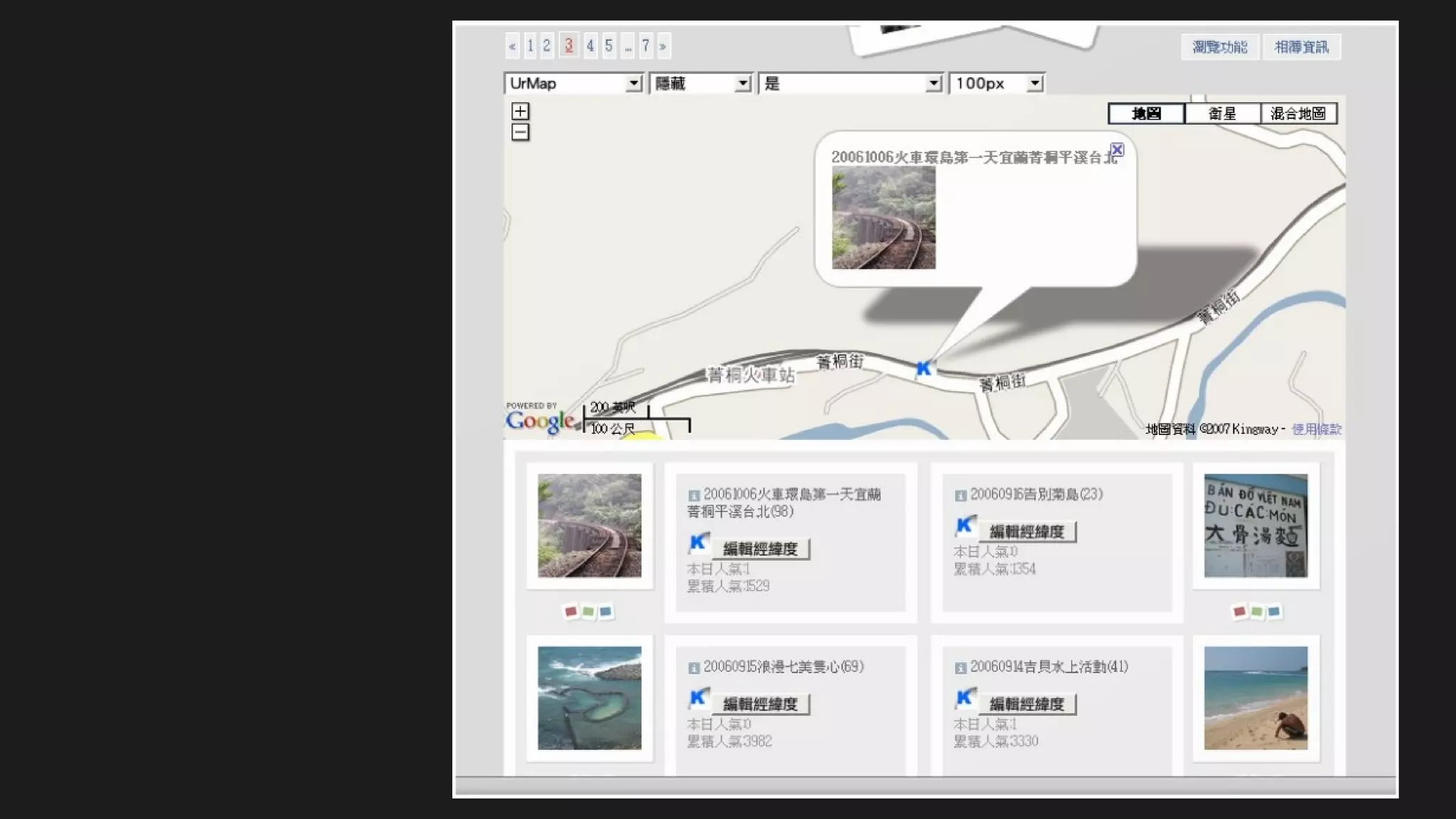Image resolution: width=1456 pixels, height=819 pixels.
Task: Switch the map to 衛星 satellite view
Action: point(1222,114)
